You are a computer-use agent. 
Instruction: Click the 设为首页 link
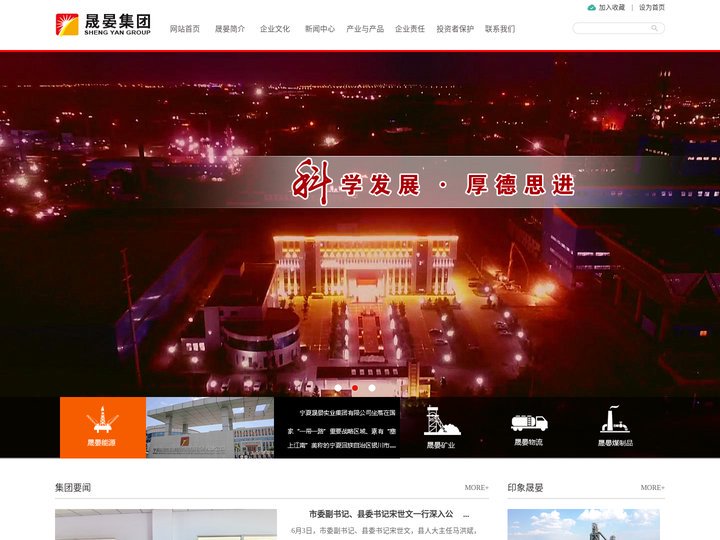[652, 7]
